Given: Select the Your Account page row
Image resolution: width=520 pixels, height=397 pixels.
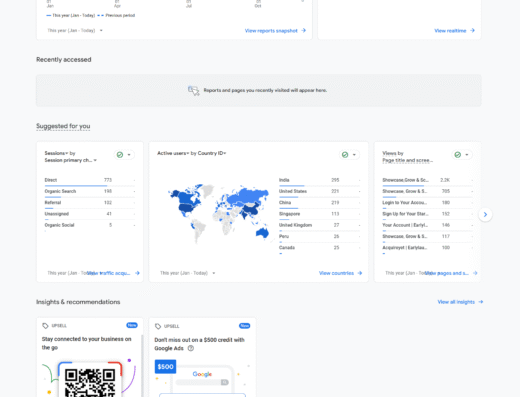Looking at the screenshot, I should click(428, 226).
